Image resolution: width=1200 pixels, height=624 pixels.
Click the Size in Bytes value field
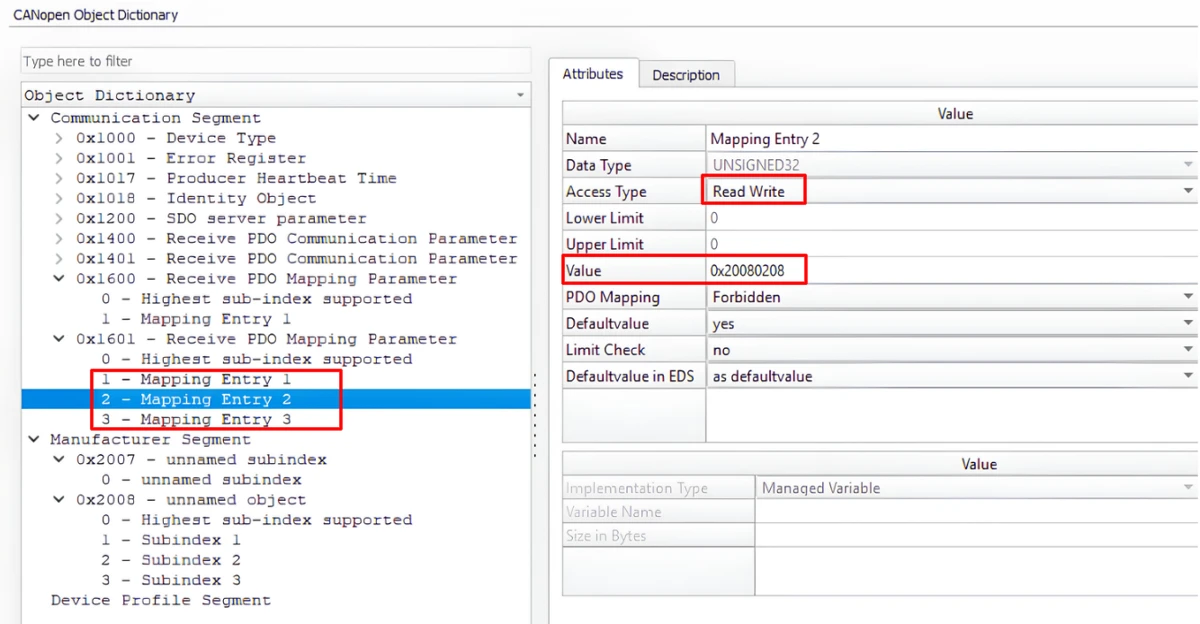coord(976,536)
